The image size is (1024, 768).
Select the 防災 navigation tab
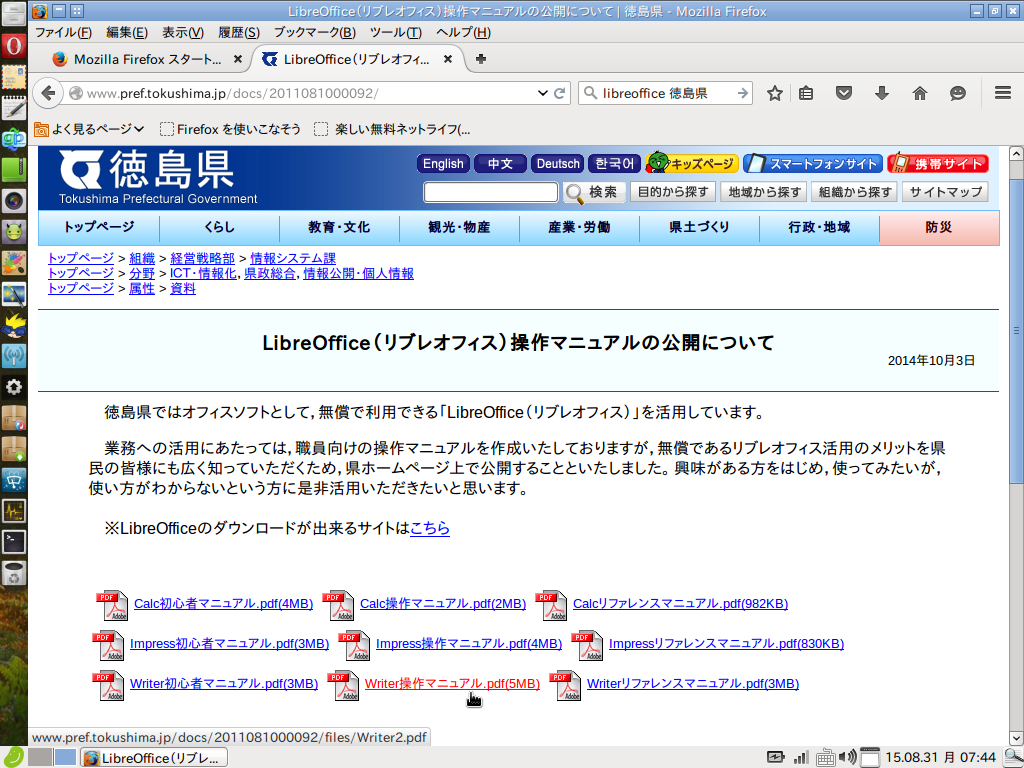[939, 227]
